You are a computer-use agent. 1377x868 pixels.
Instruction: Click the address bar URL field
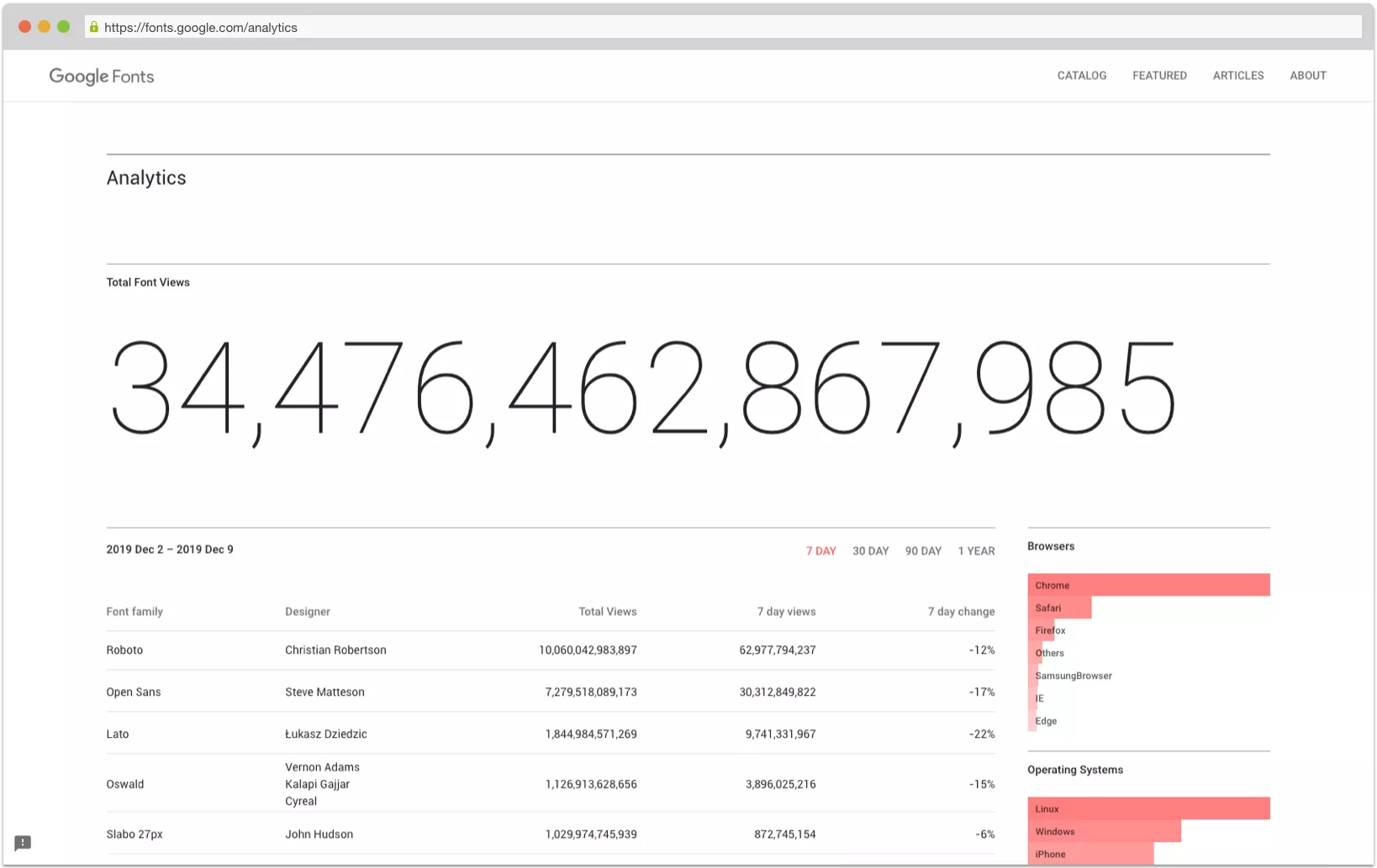[723, 27]
